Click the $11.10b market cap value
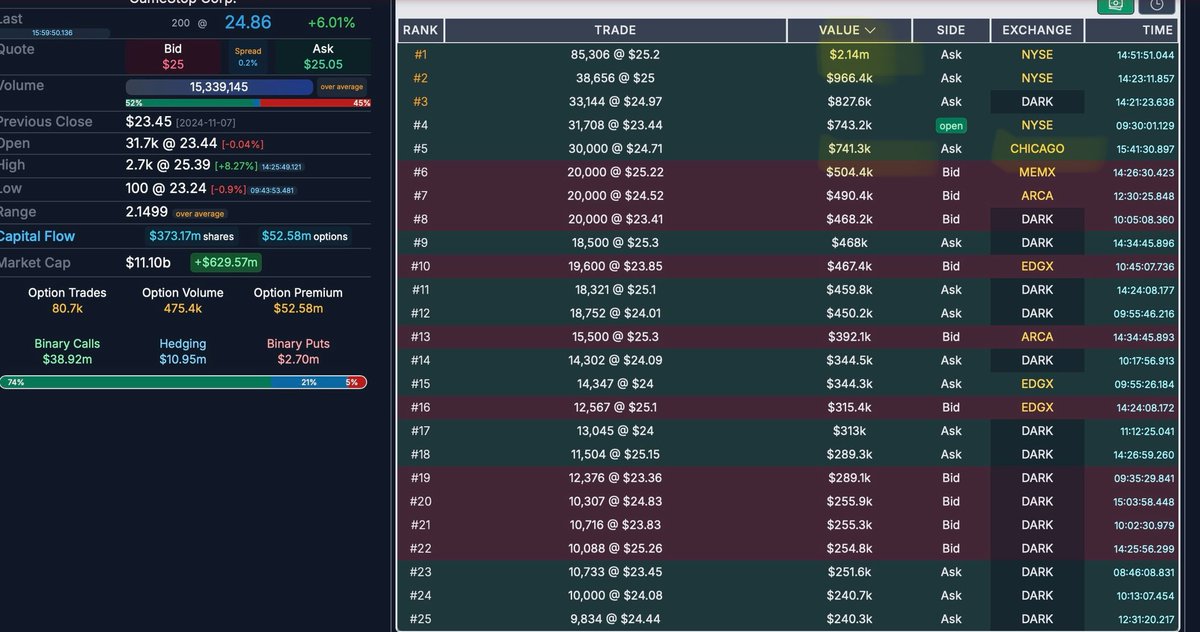 point(148,262)
